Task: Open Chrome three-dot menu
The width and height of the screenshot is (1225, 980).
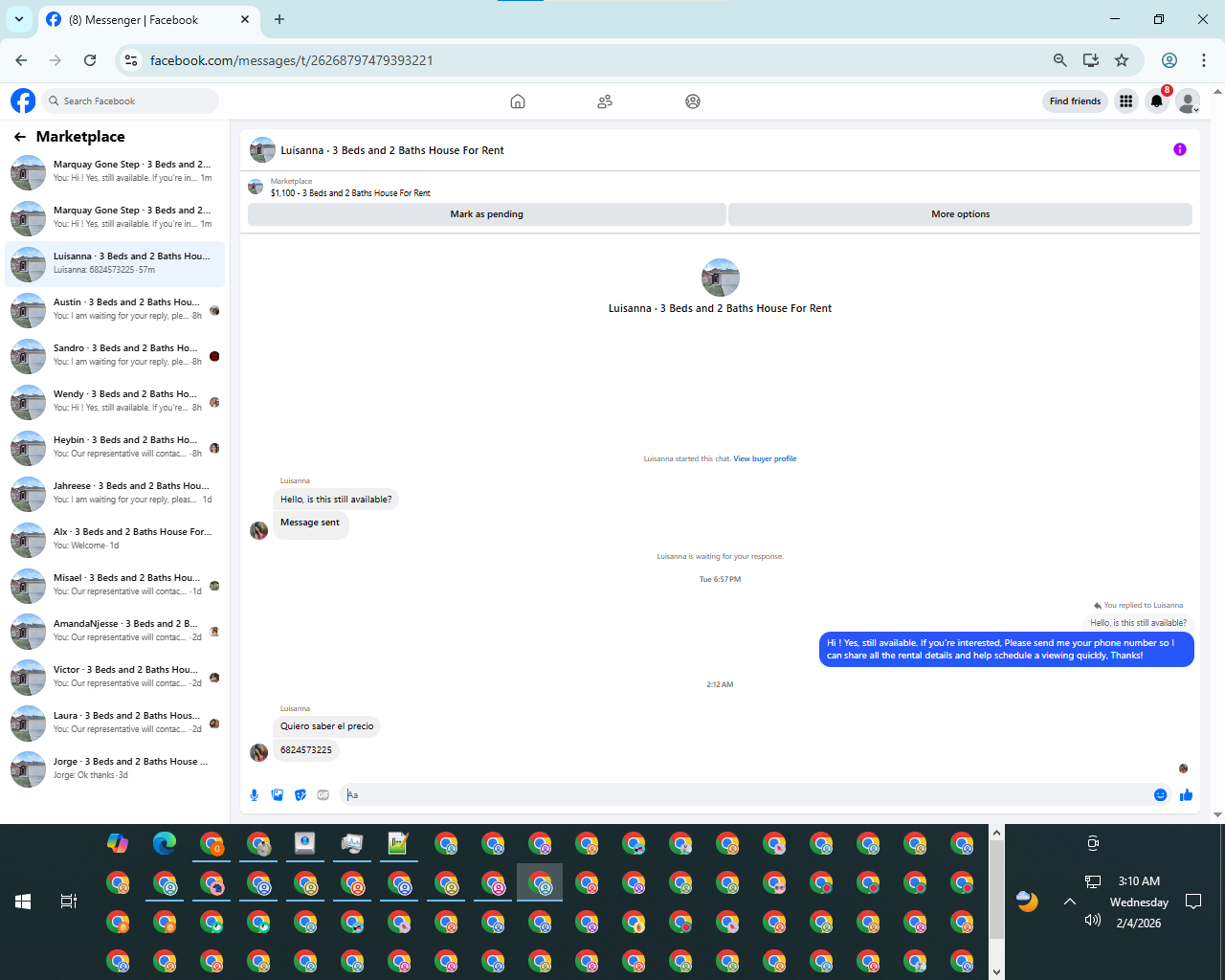Action: pos(1204,60)
